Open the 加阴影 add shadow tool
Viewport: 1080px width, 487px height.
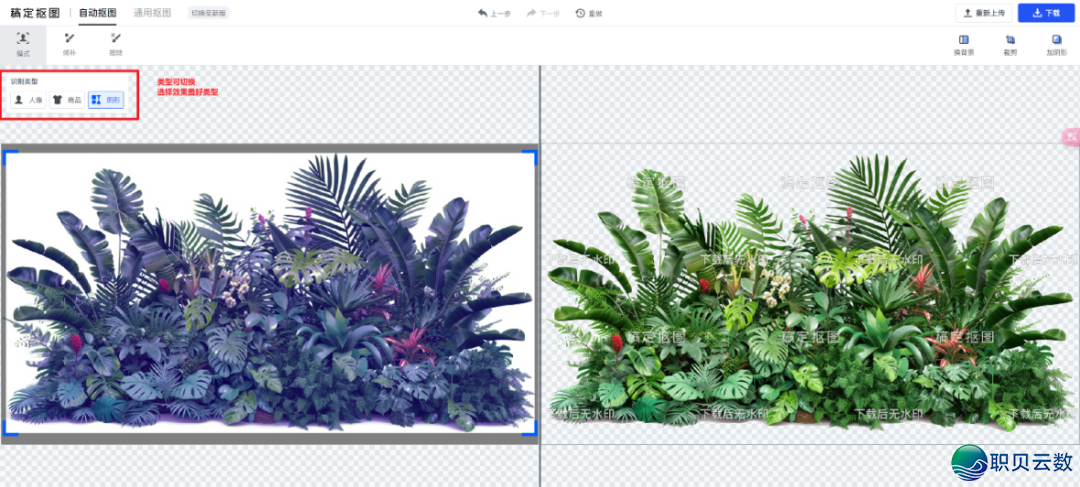[1056, 45]
